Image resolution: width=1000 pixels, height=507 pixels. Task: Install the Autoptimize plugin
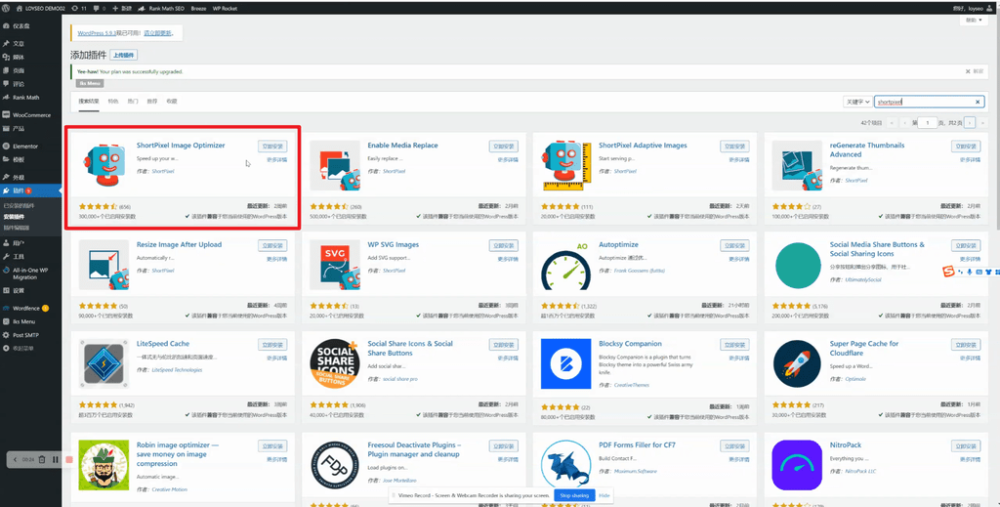[735, 246]
